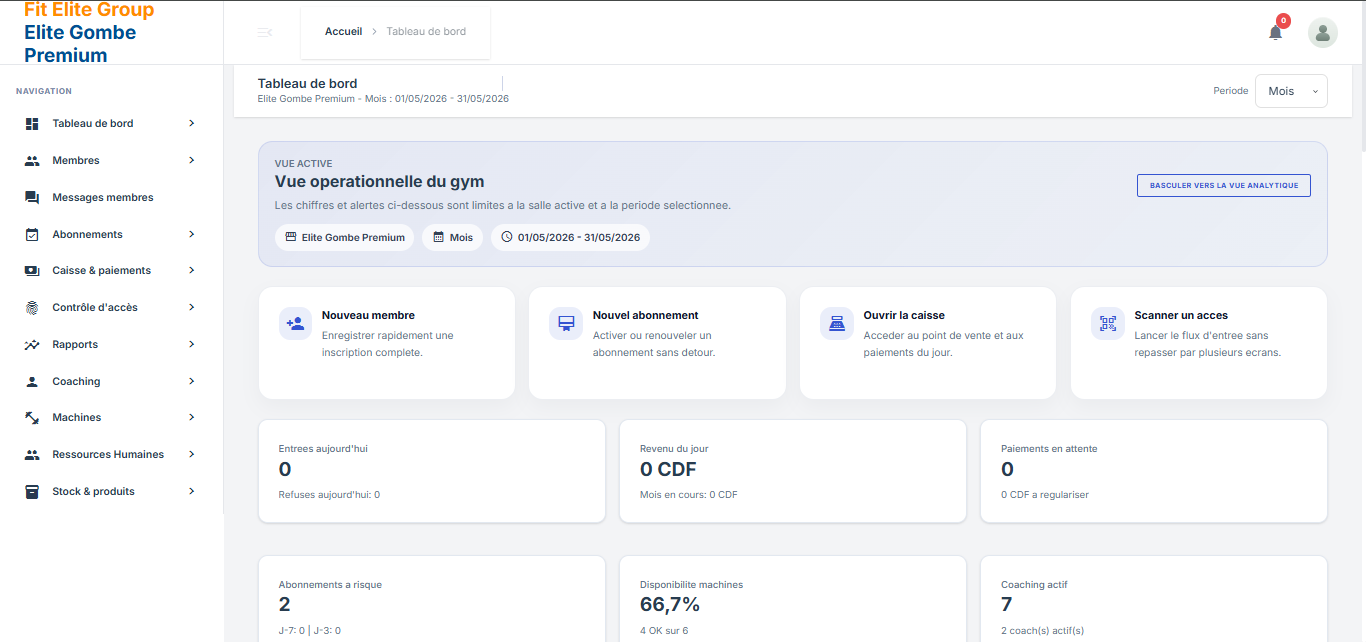Screen dimensions: 1366x642
Task: Expand the Membres menu chevron
Action: pyautogui.click(x=191, y=160)
